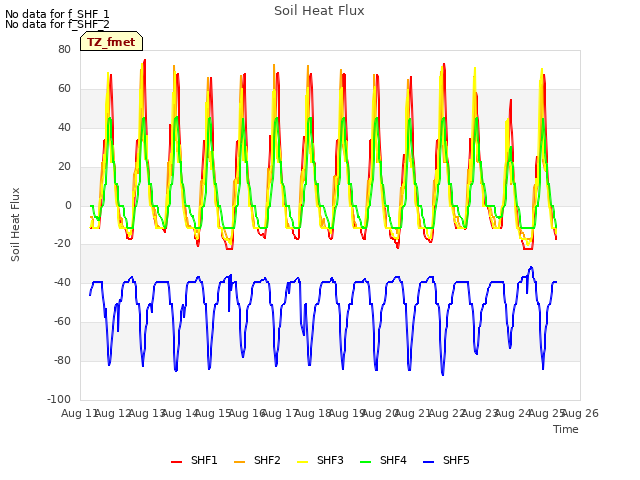Click the Soil Heat Flux chart title
This screenshot has width=640, height=480.
(x=319, y=11)
